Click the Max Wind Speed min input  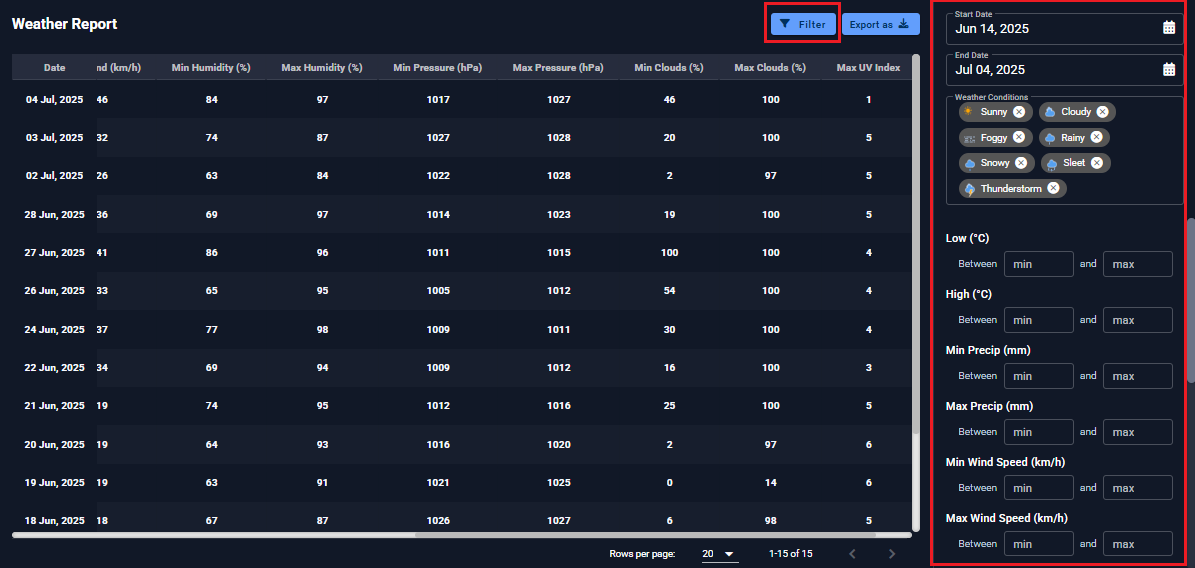click(1039, 544)
